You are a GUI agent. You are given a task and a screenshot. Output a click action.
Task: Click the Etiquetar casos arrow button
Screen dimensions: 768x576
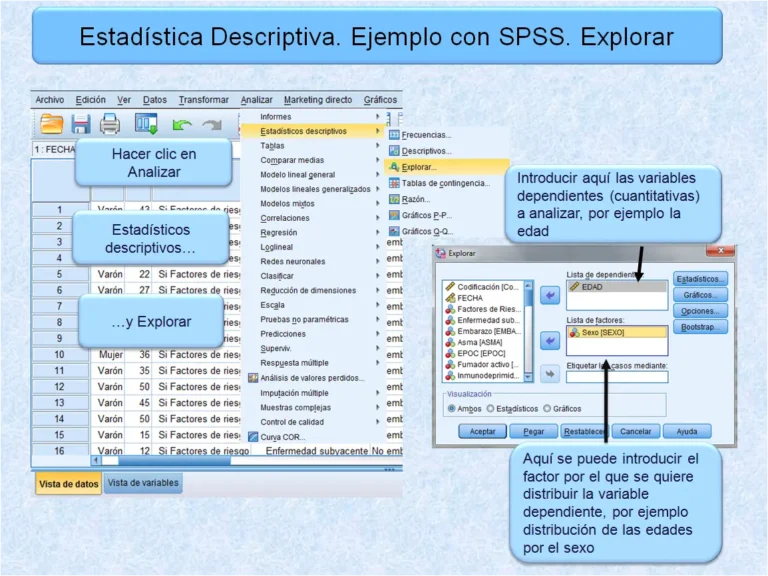point(550,374)
